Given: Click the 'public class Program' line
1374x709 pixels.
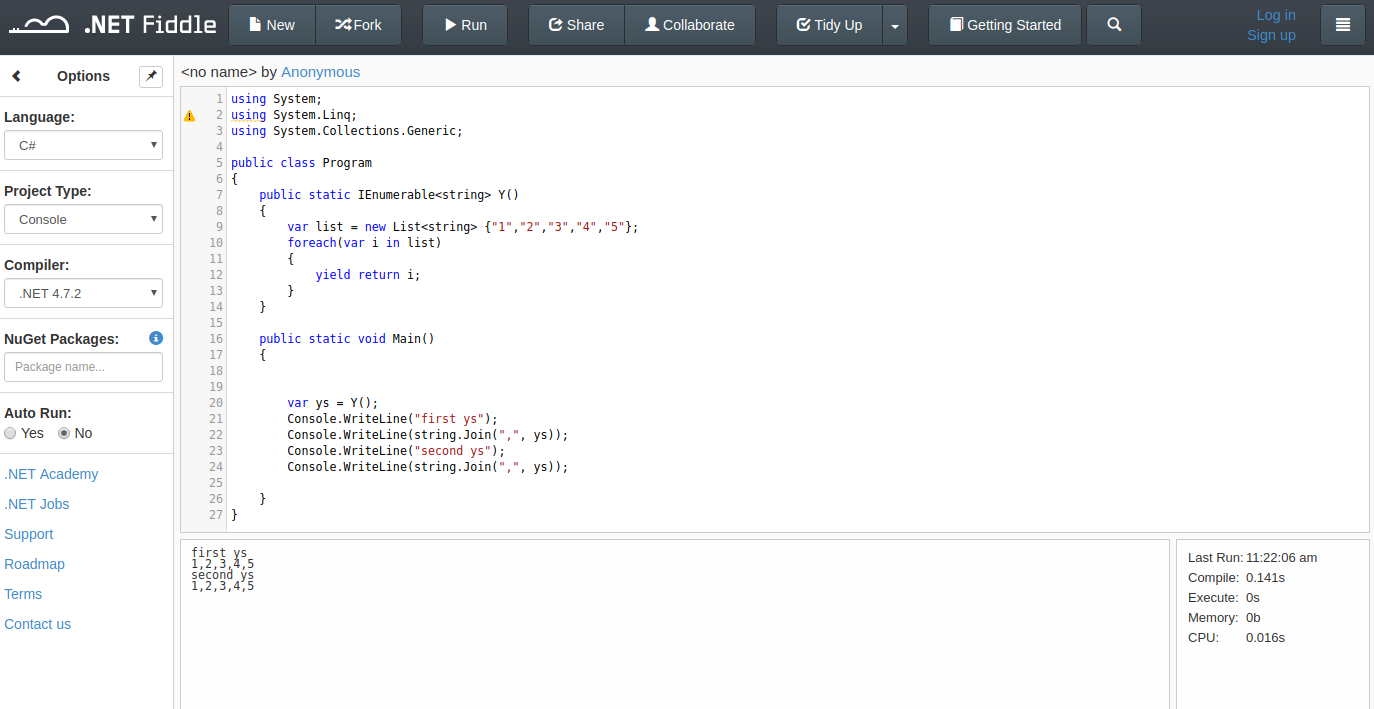Looking at the screenshot, I should pos(301,163).
